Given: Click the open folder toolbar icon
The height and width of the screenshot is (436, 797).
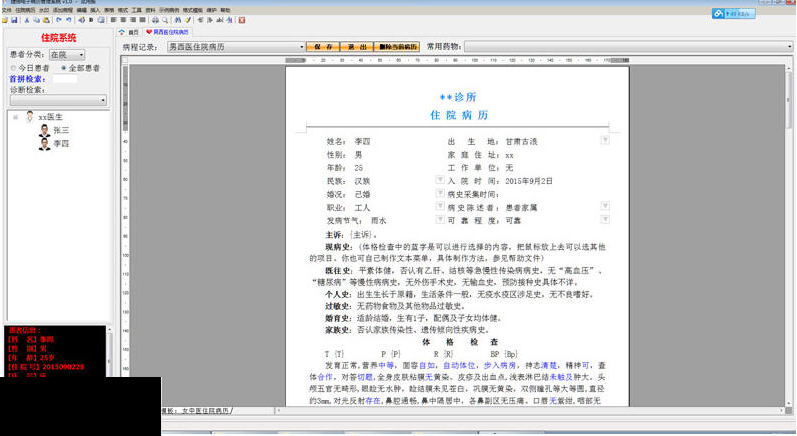Looking at the screenshot, I should (5, 20).
